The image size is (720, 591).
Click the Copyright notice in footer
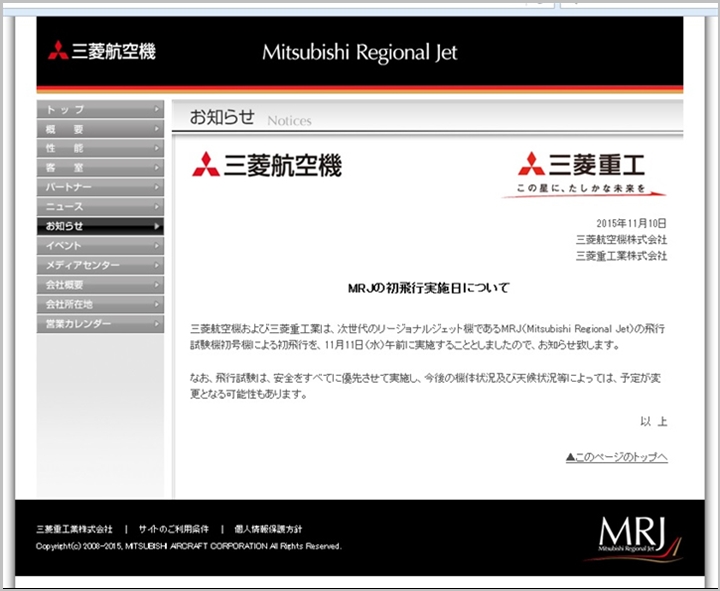click(189, 546)
